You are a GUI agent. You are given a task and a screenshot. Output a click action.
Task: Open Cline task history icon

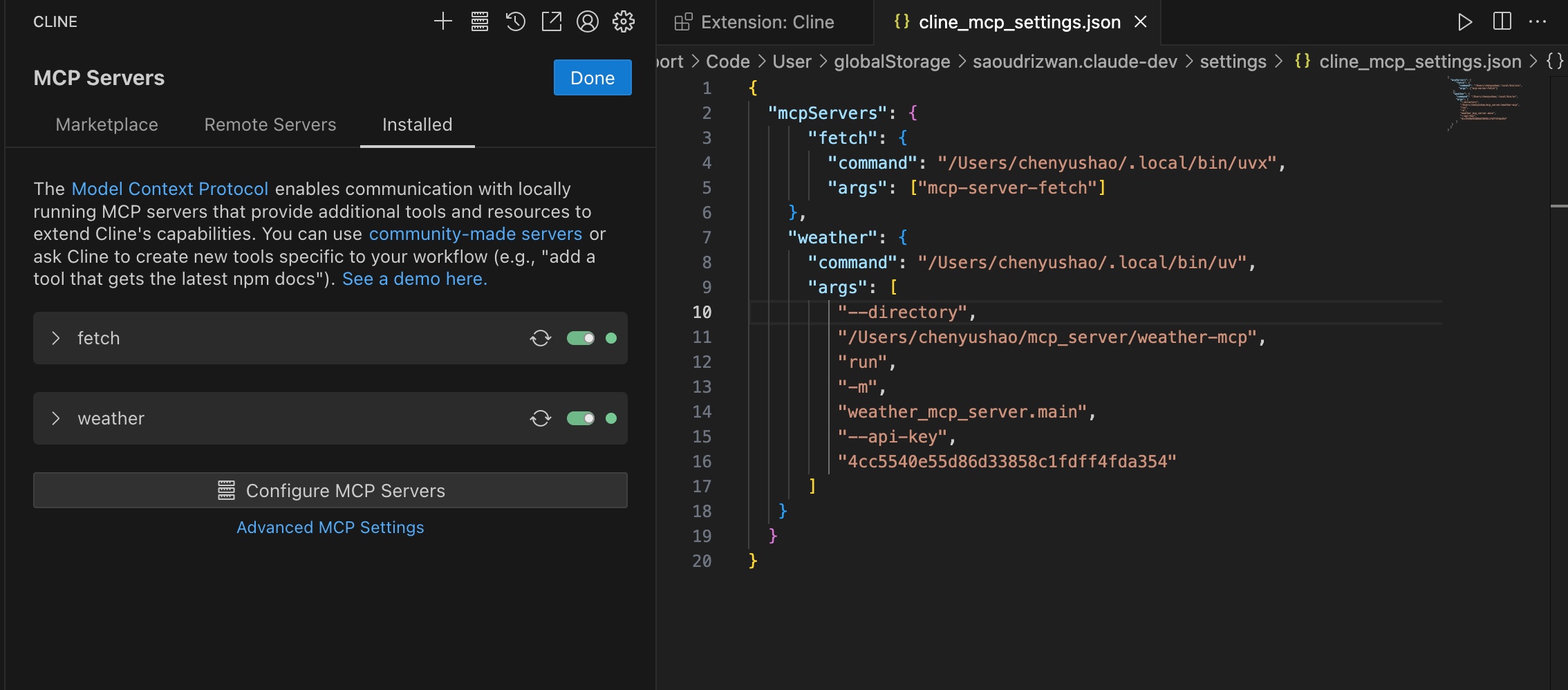click(x=516, y=22)
